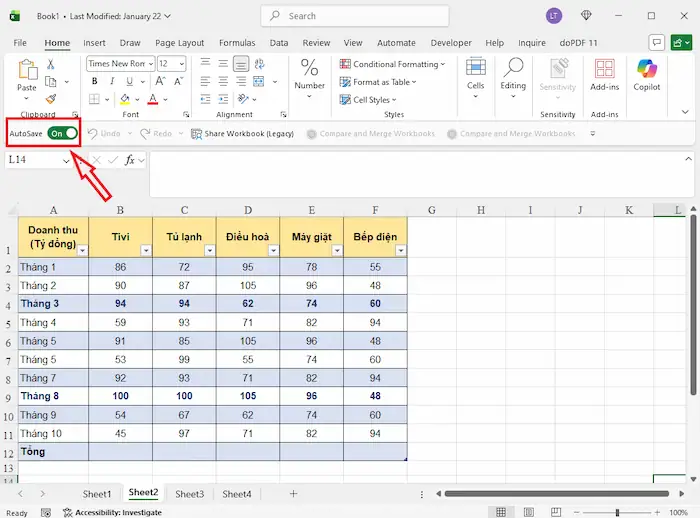This screenshot has height=518, width=700.
Task: Click the Insert Function fx icon
Action: (x=131, y=160)
